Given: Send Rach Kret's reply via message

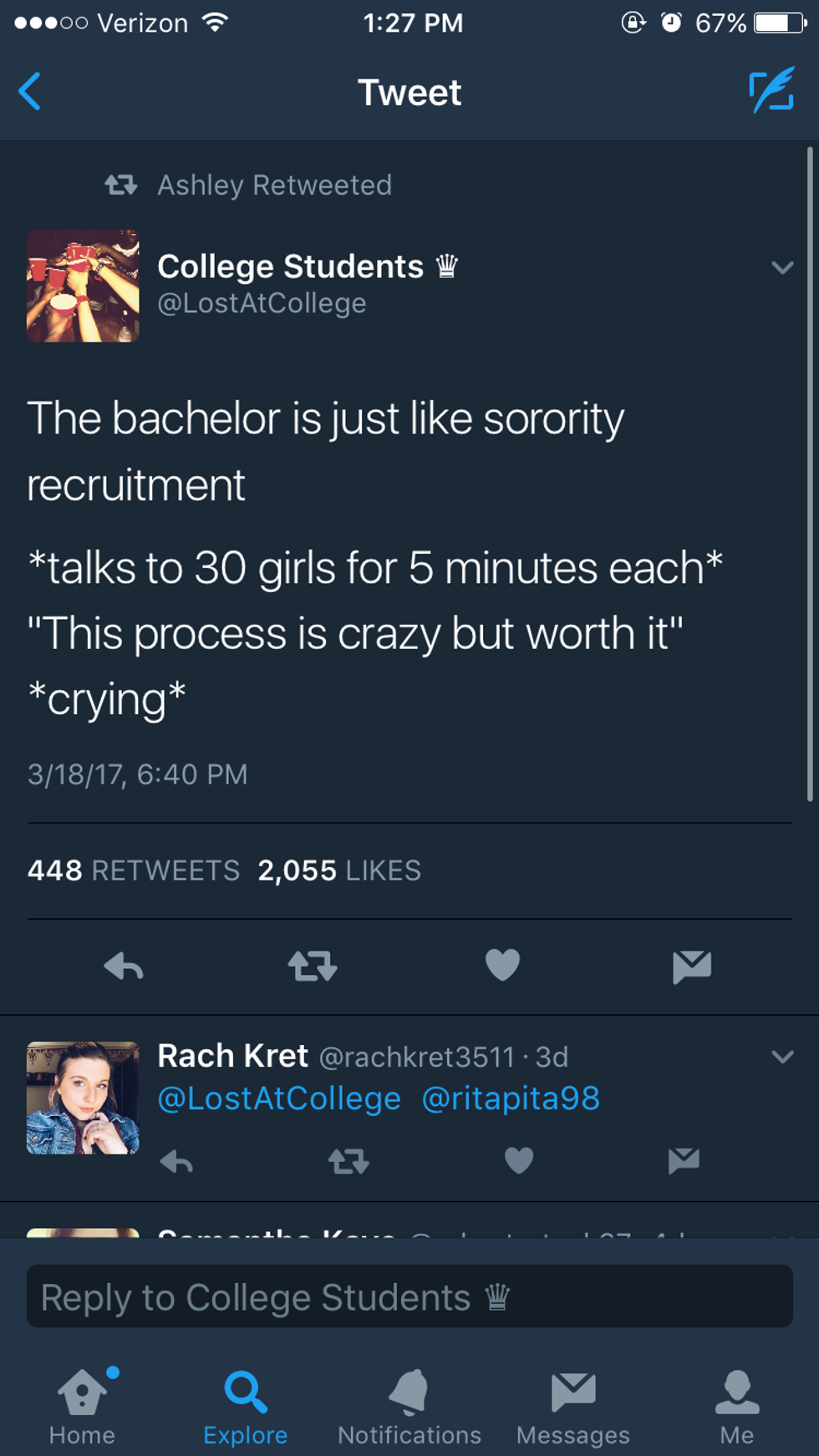Looking at the screenshot, I should tap(684, 1160).
